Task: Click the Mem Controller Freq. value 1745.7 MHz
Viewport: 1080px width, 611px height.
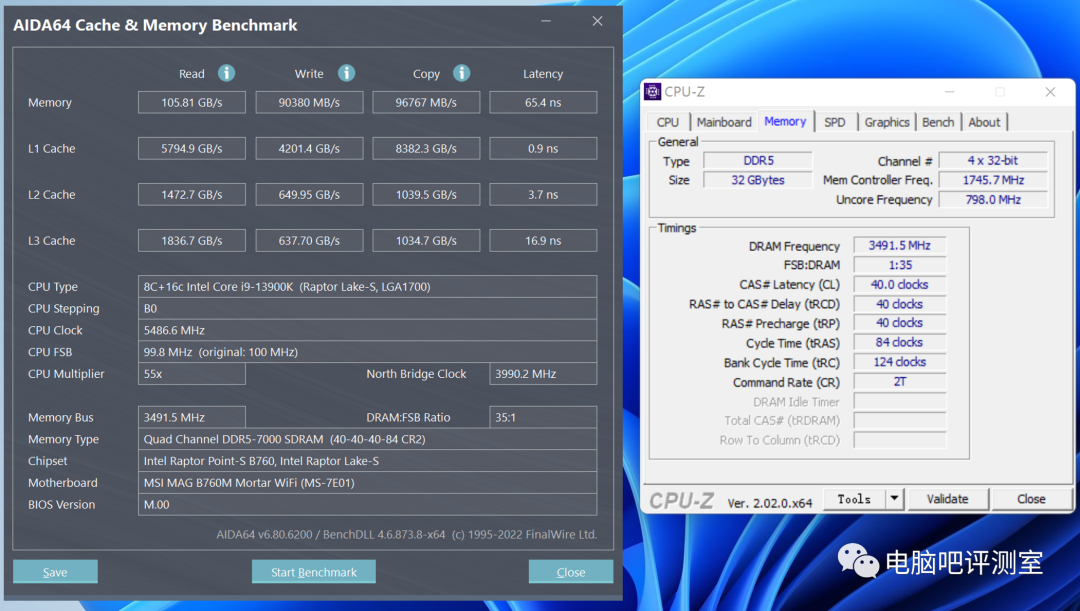Action: point(993,180)
